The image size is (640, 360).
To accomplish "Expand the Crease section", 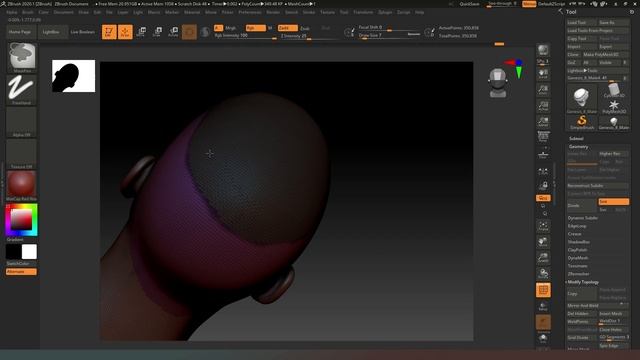I will pyautogui.click(x=574, y=234).
